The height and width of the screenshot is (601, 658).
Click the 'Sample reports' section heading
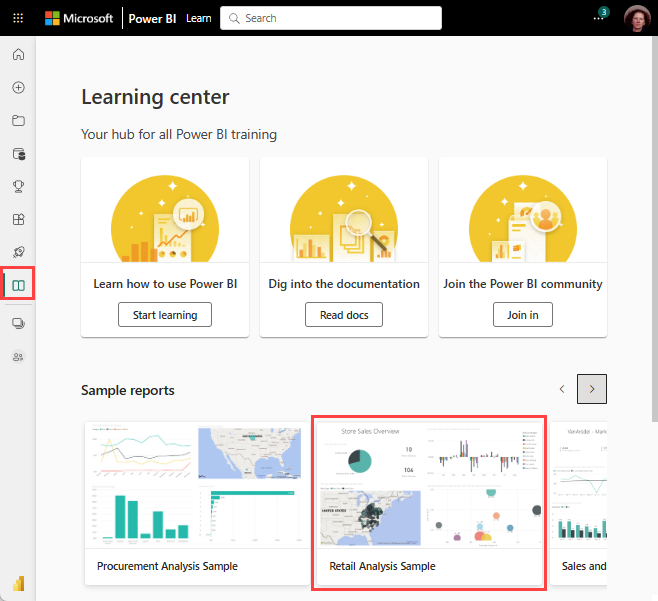pyautogui.click(x=128, y=390)
